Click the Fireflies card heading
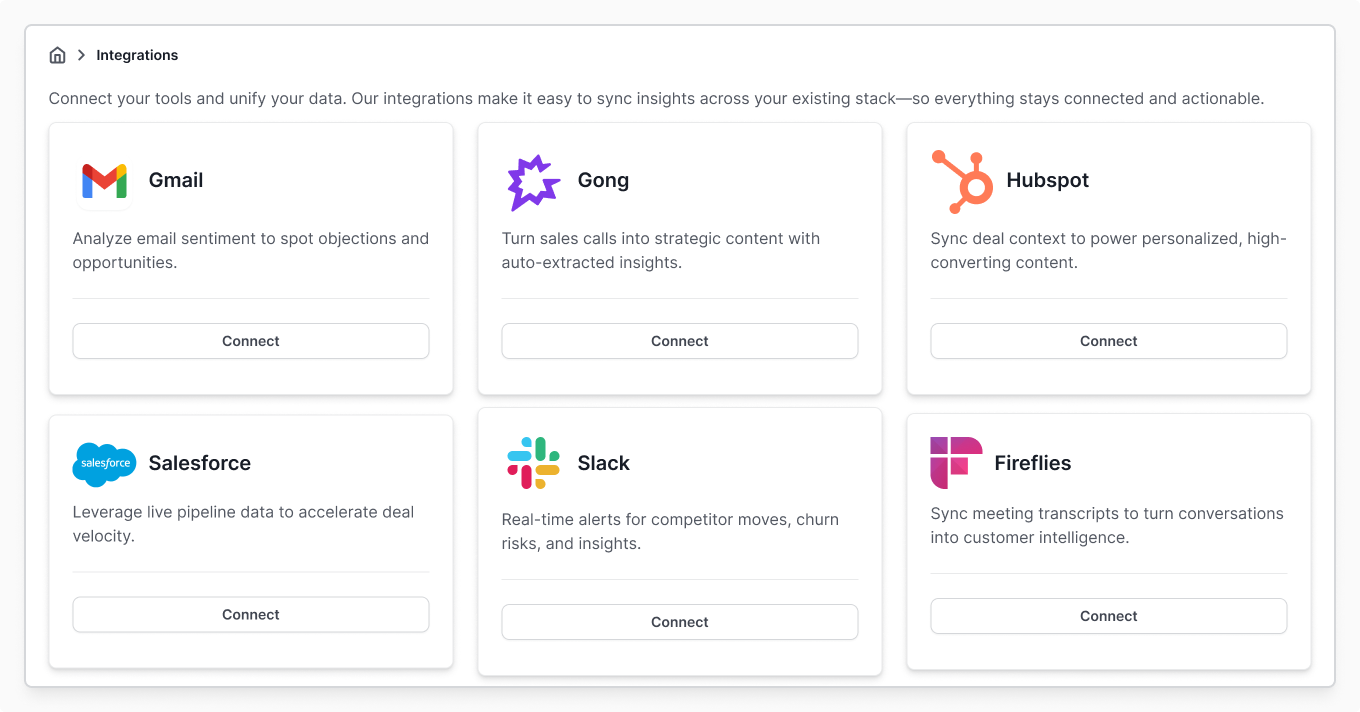 click(x=1033, y=463)
